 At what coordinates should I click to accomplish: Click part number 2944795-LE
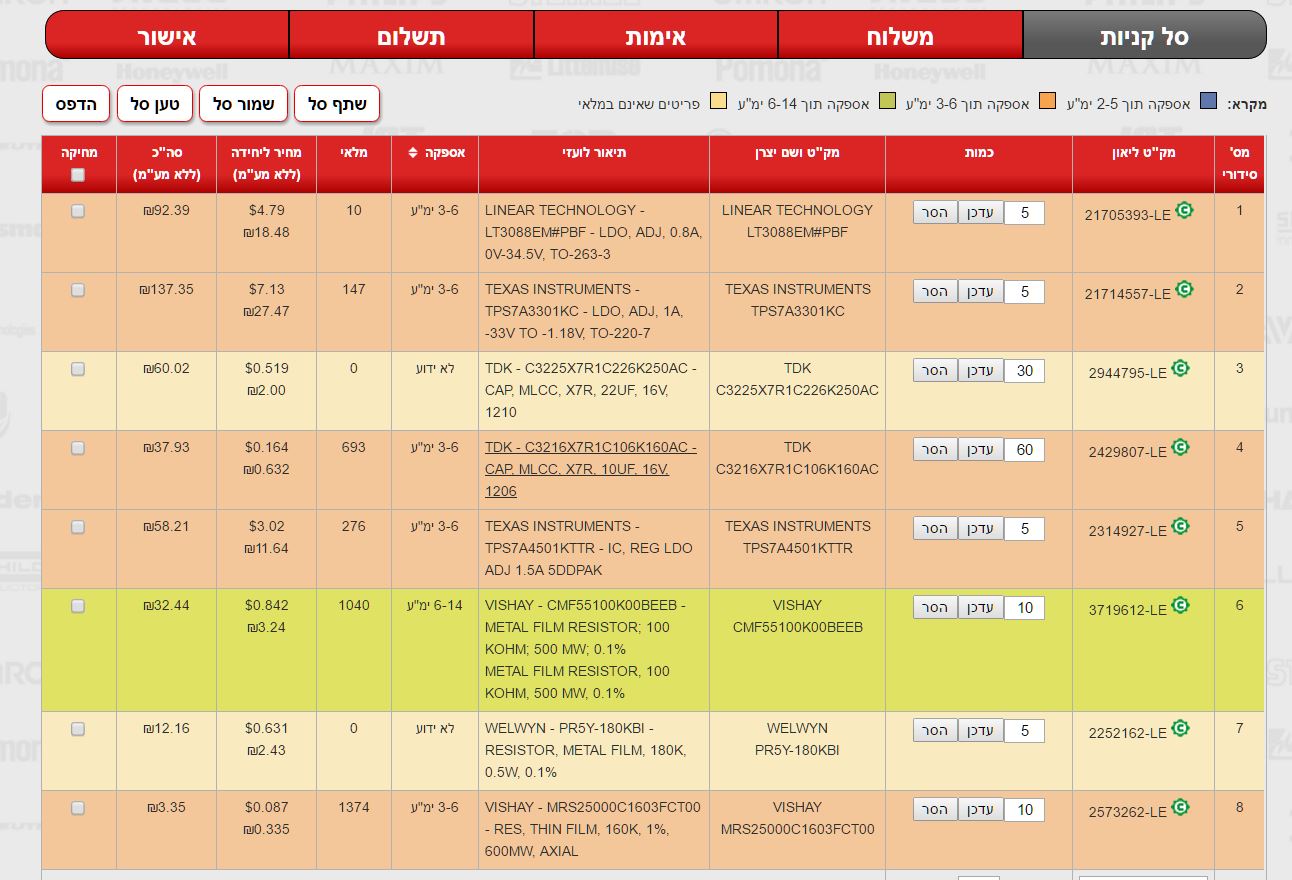click(1128, 373)
